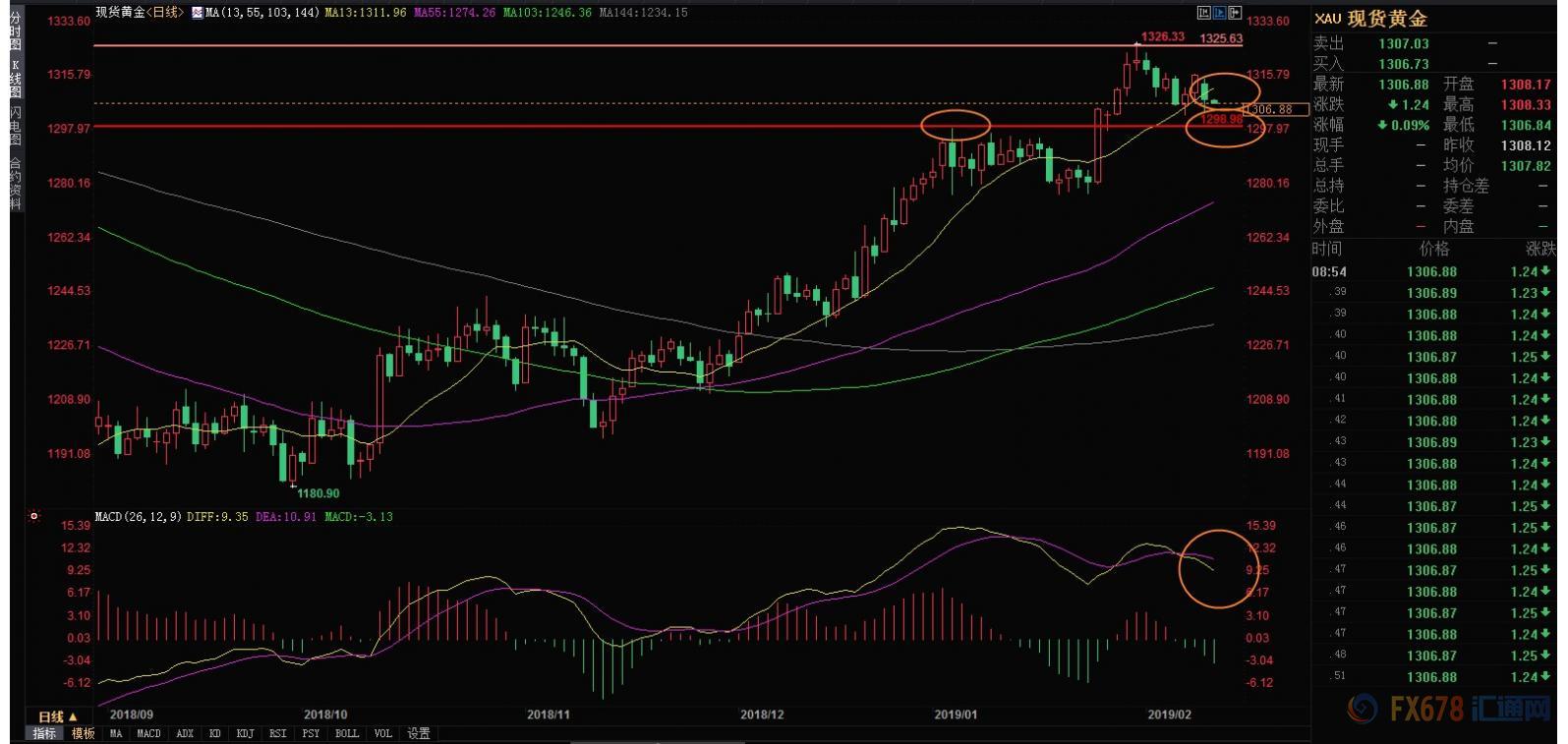Click the 1326.33 high price label
Screen dimensions: 1568x744
pyautogui.click(x=1162, y=36)
